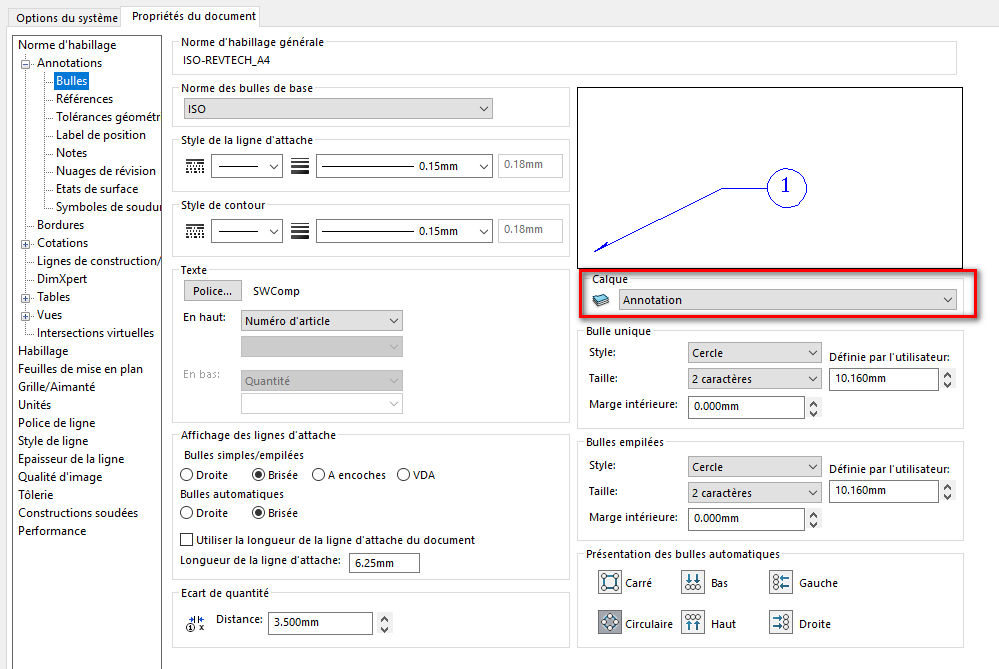
Task: Click the contour line style icon
Action: tap(195, 231)
